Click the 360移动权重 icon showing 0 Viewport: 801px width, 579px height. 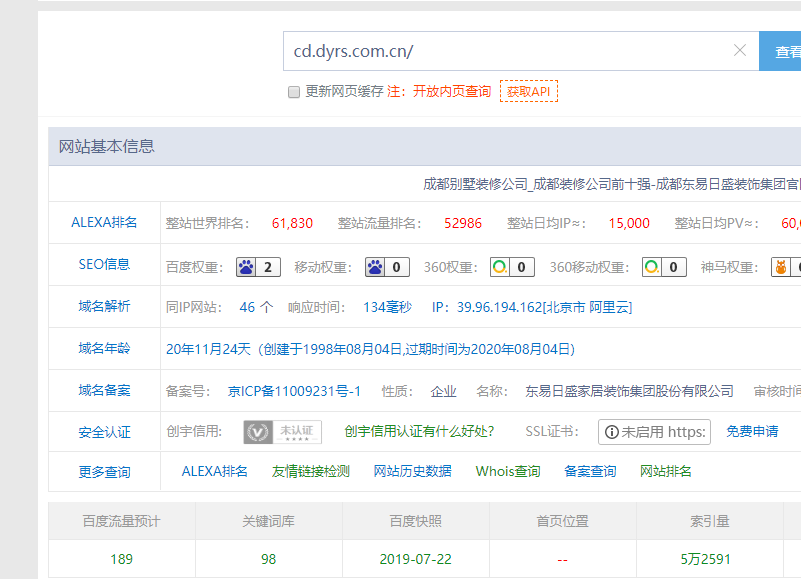coord(651,266)
